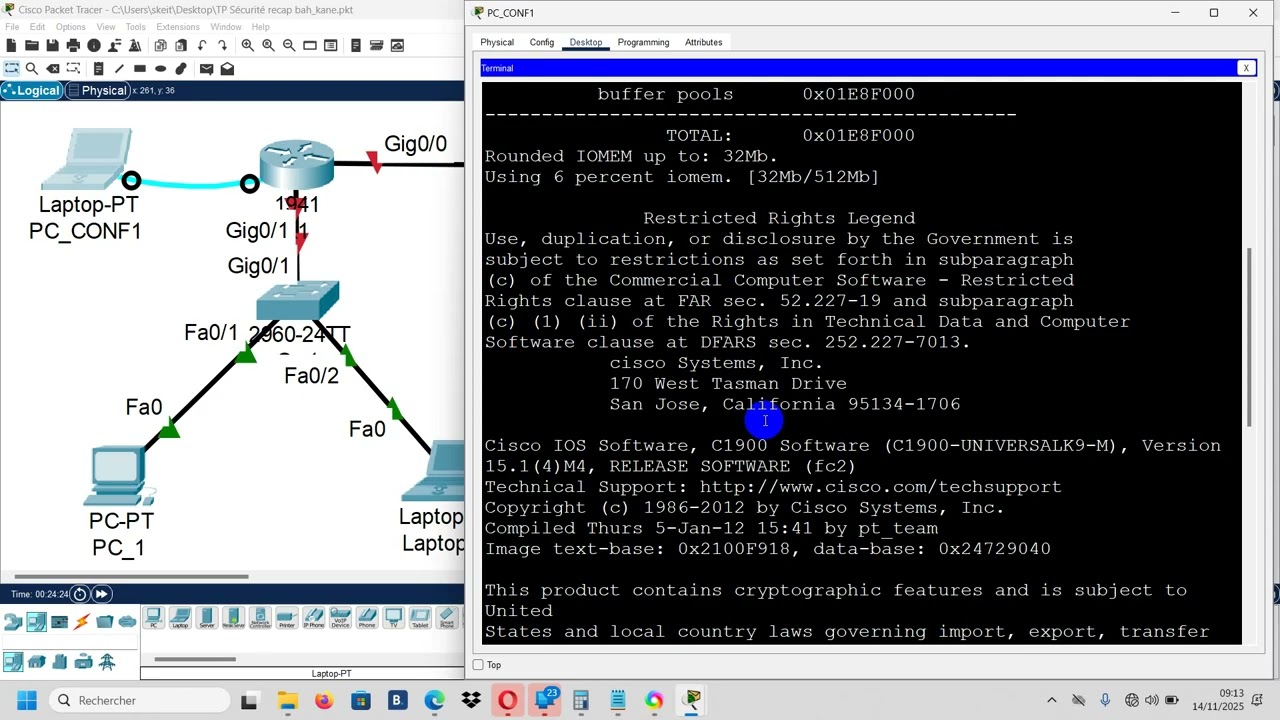
Task: Switch to Logical workspace view
Action: [31, 90]
